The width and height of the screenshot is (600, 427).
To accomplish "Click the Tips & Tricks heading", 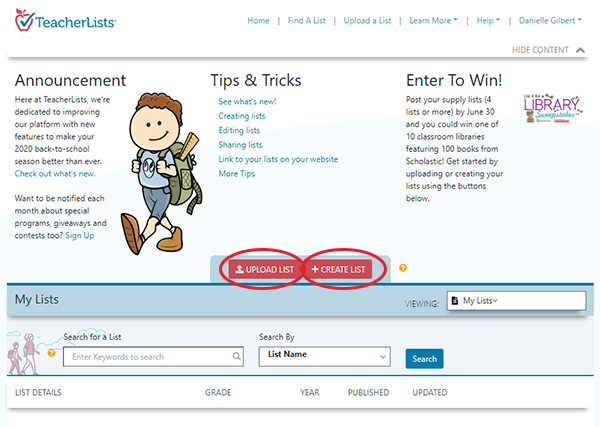I will coord(256,80).
